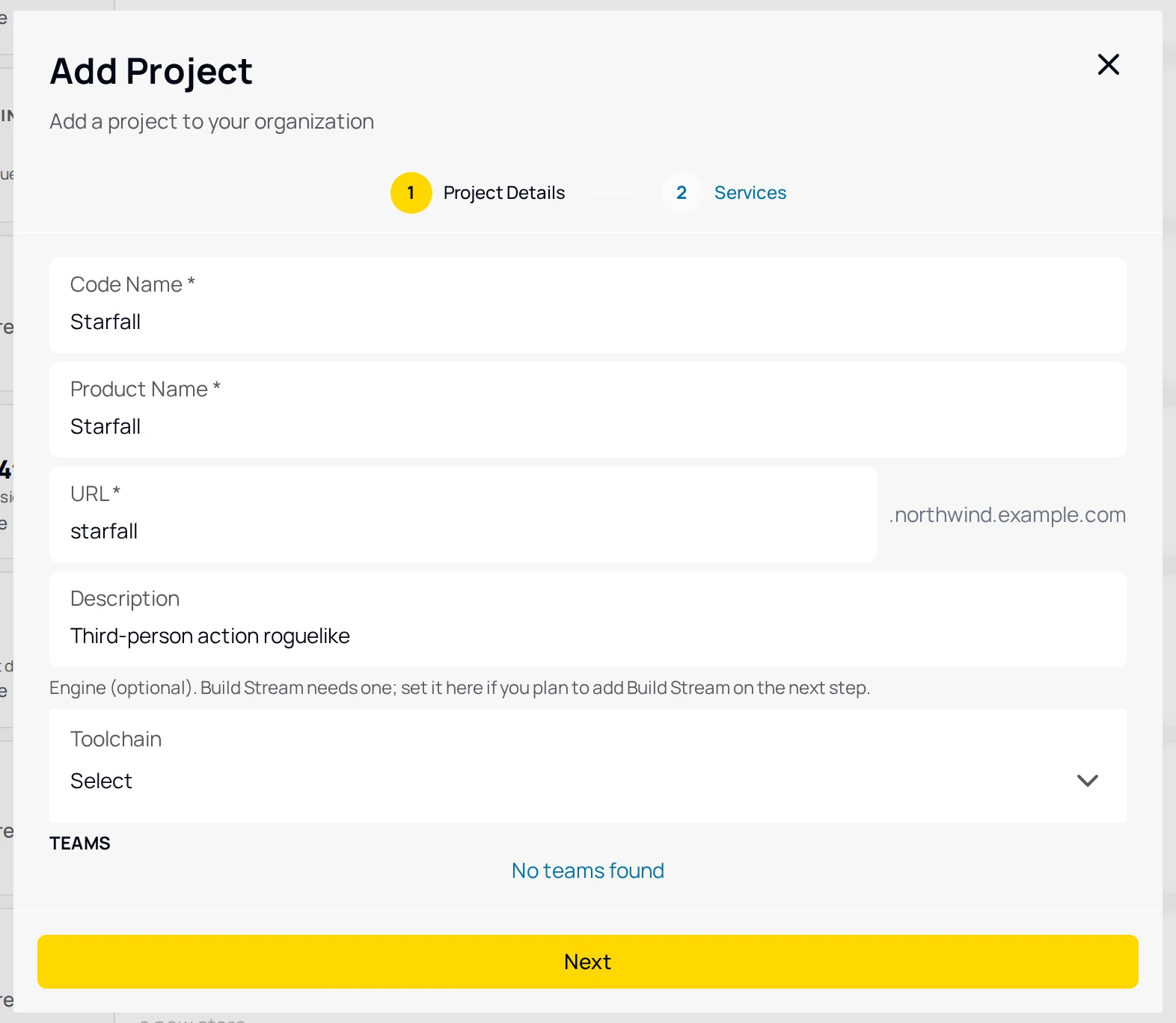This screenshot has height=1023, width=1176.
Task: Click step 2 circle for Services
Action: pos(682,193)
